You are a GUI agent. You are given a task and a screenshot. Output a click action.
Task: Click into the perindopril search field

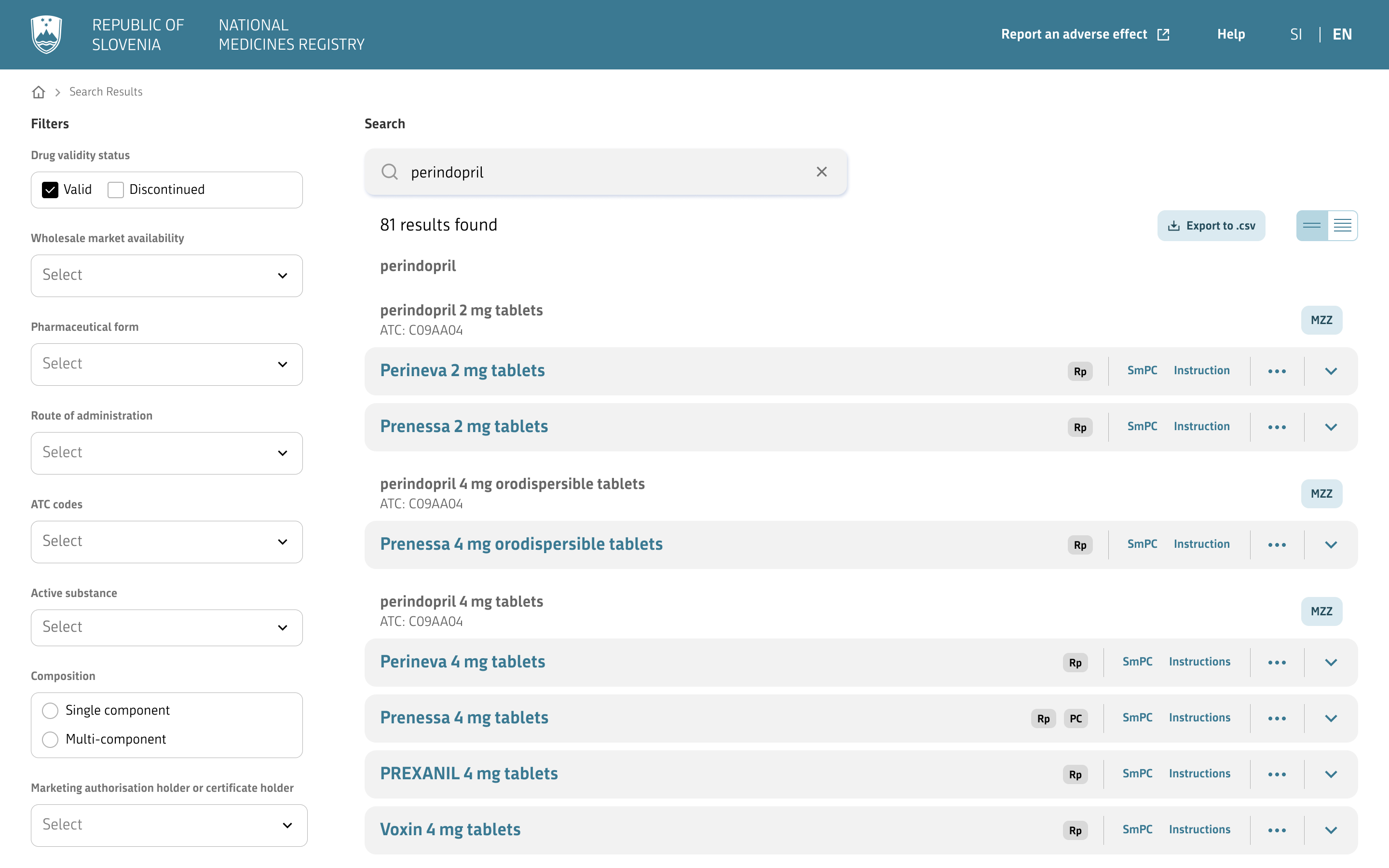pyautogui.click(x=606, y=172)
